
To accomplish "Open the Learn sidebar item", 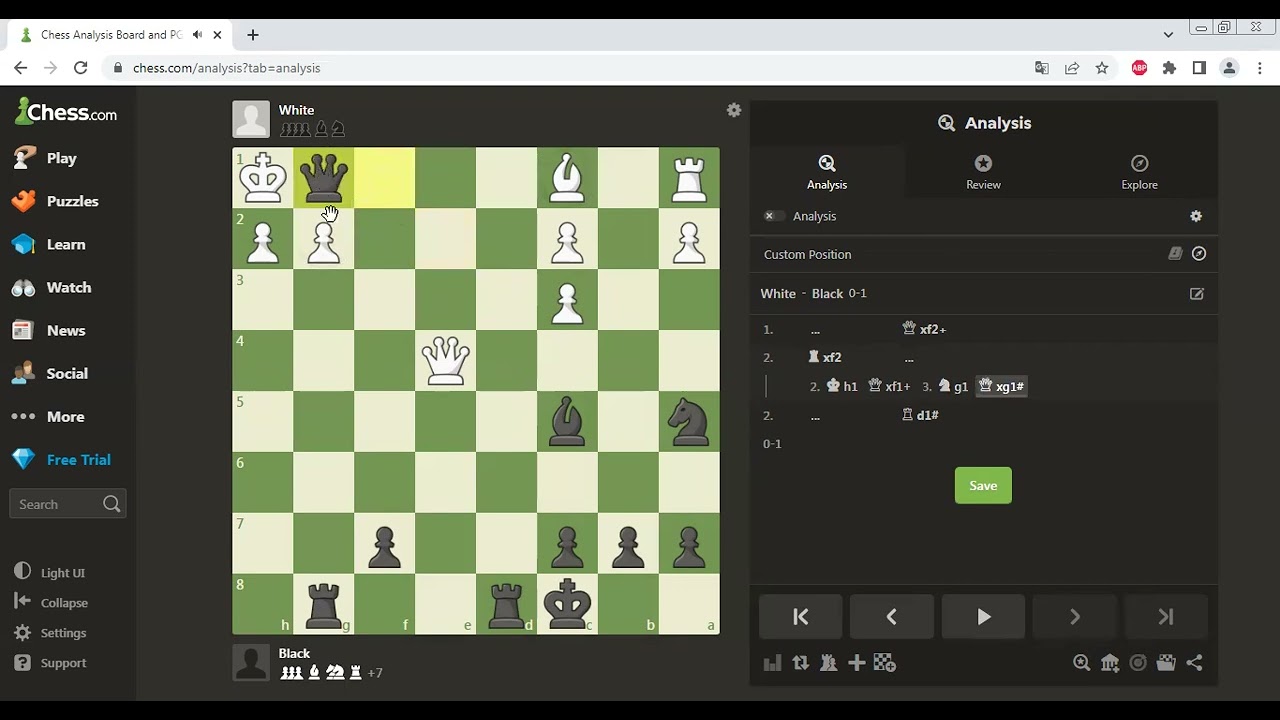I will point(49,244).
